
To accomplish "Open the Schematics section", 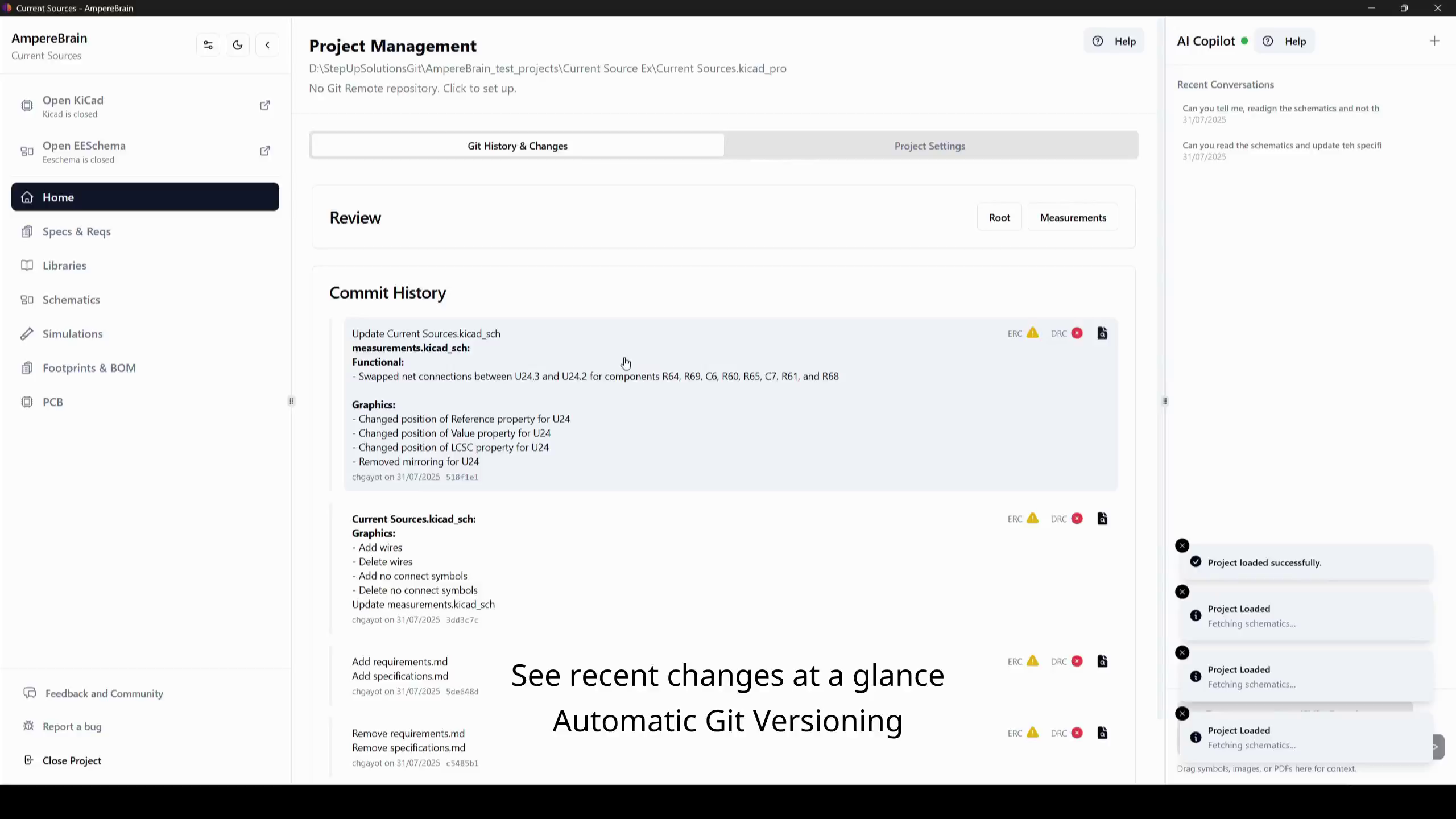I will point(145,300).
